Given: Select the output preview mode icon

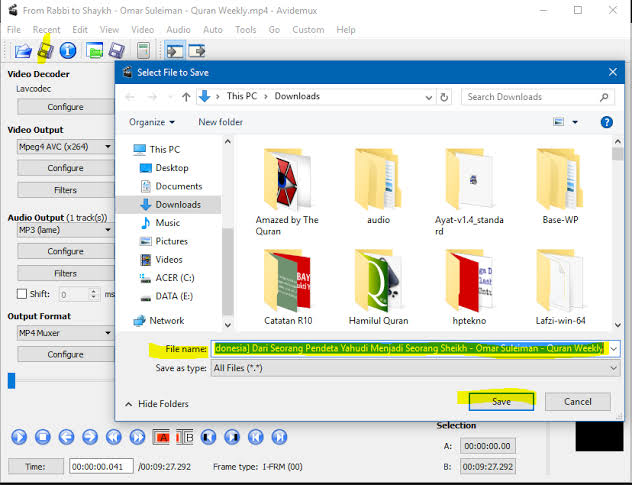Looking at the screenshot, I should pos(197,51).
